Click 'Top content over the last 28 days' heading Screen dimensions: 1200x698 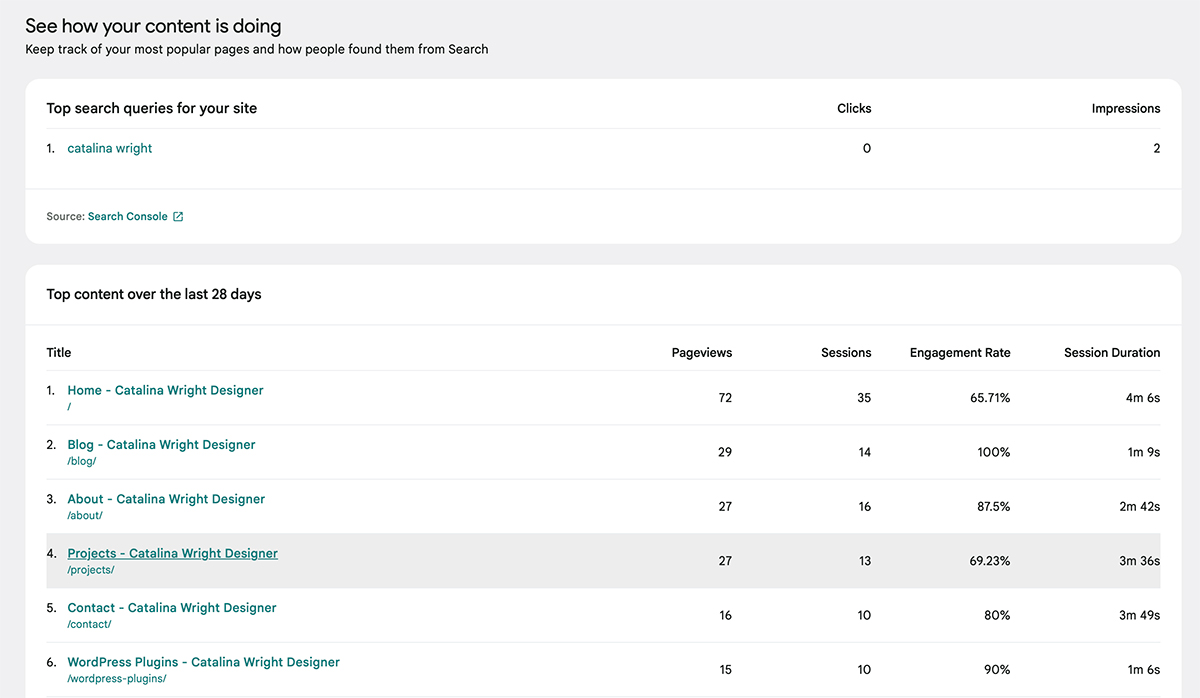pos(154,295)
